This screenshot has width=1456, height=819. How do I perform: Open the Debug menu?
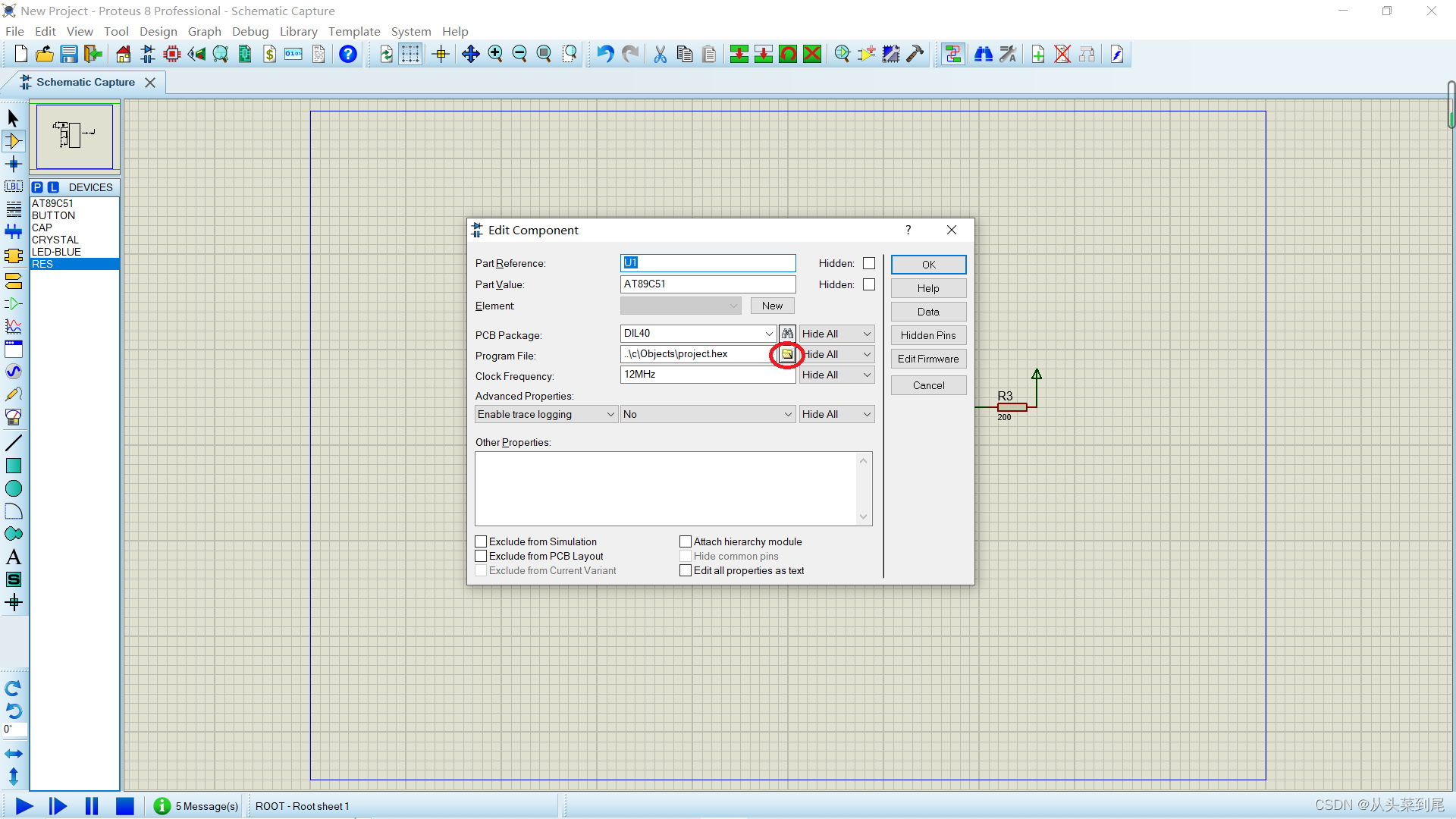coord(250,31)
